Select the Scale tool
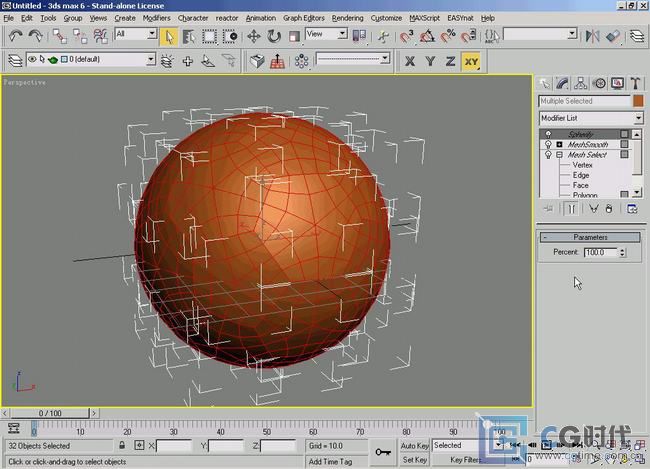Image resolution: width=650 pixels, height=469 pixels. [x=294, y=36]
